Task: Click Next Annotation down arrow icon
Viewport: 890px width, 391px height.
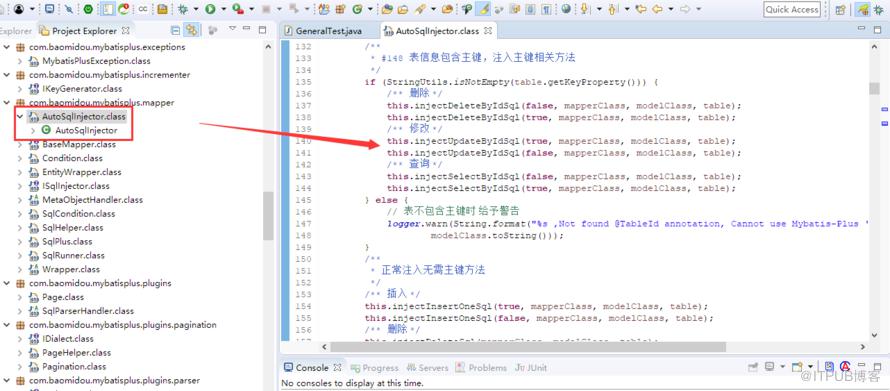Action: coord(584,9)
